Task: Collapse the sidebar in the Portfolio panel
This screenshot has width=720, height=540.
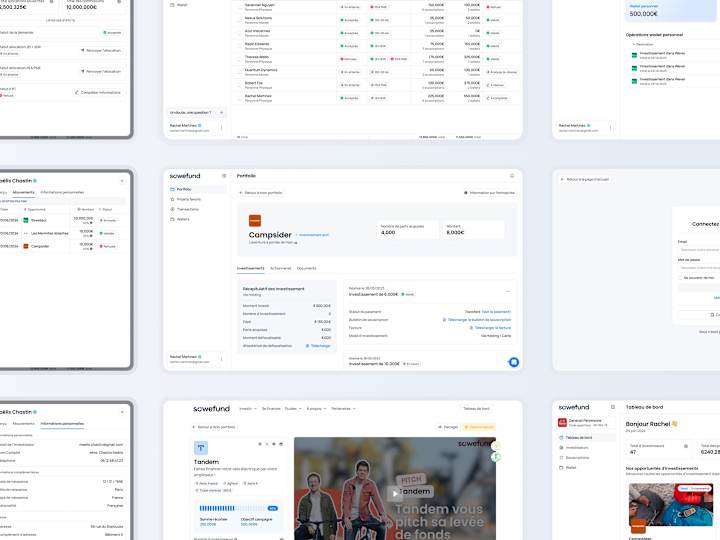Action: 224,176
